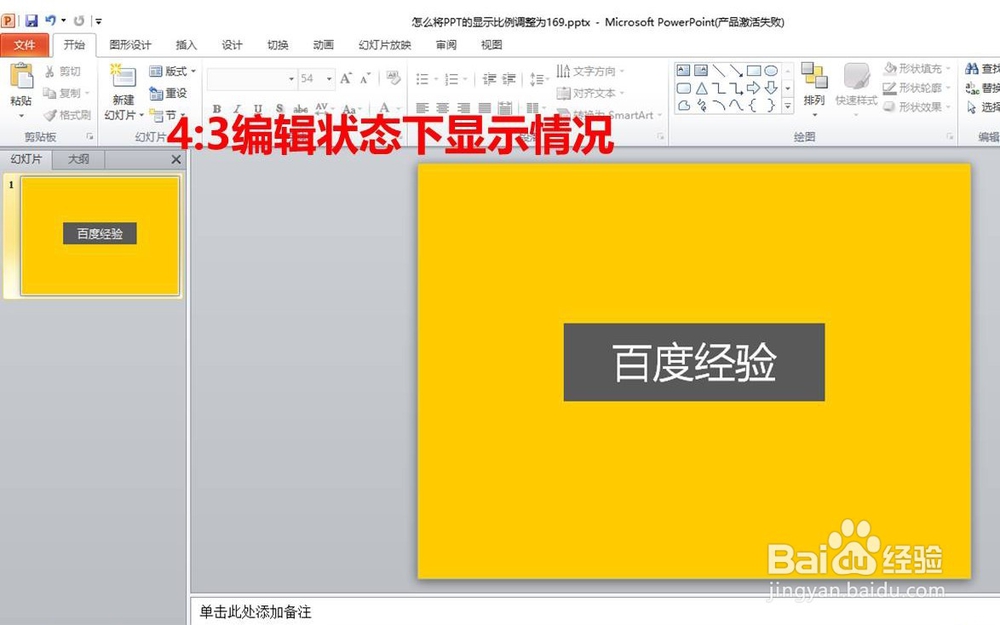
Task: Toggle center text alignment
Action: pyautogui.click(x=443, y=108)
